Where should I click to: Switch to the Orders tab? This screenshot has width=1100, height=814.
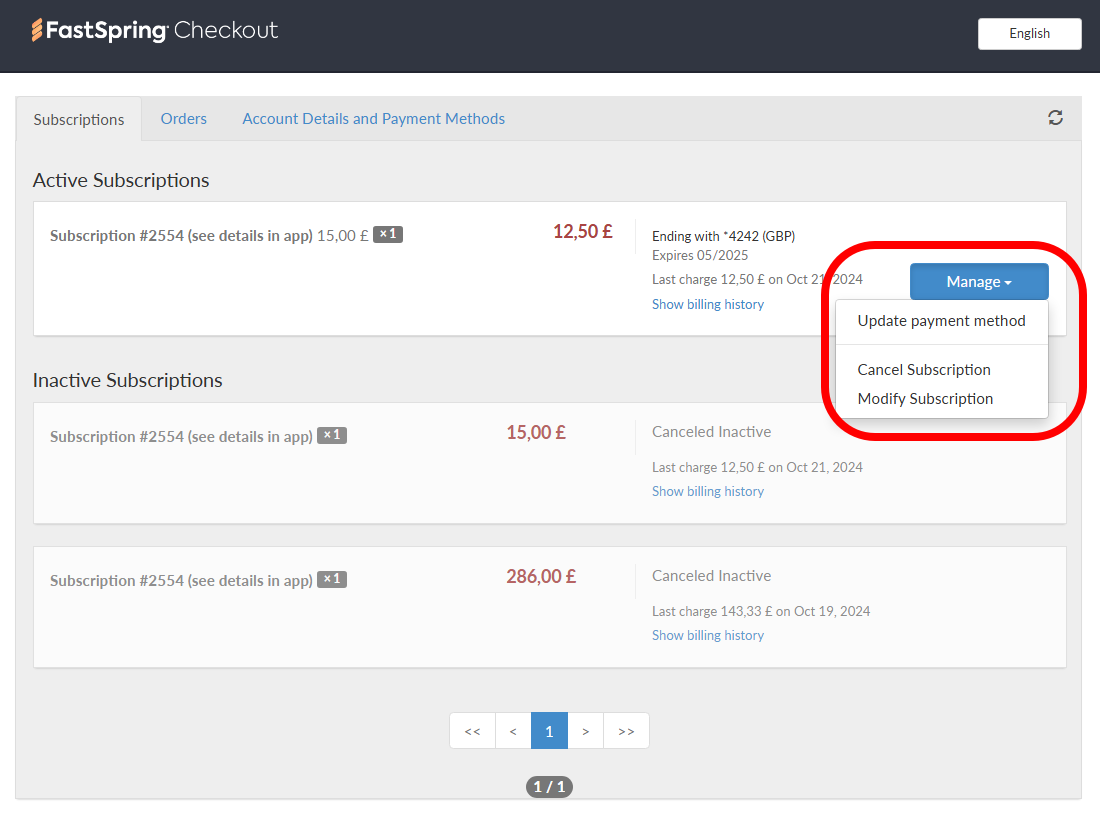coord(184,118)
